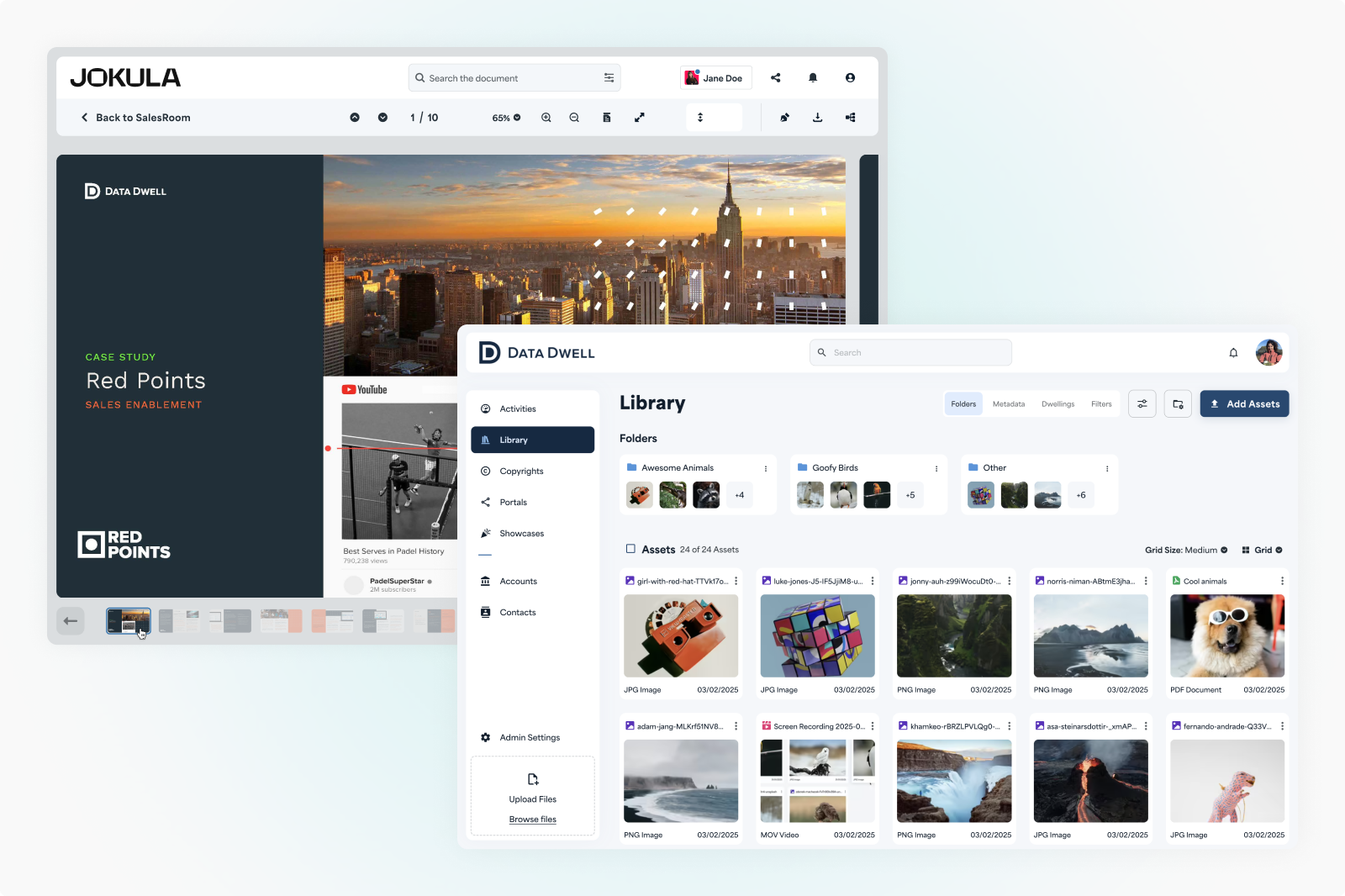Open the structure tree icon in Jokula toolbar
This screenshot has height=896, width=1345.
tap(851, 118)
